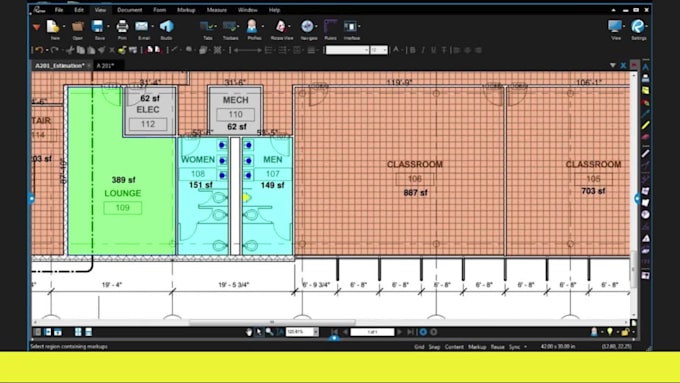Open the Window menu
680x383 pixels.
point(248,10)
